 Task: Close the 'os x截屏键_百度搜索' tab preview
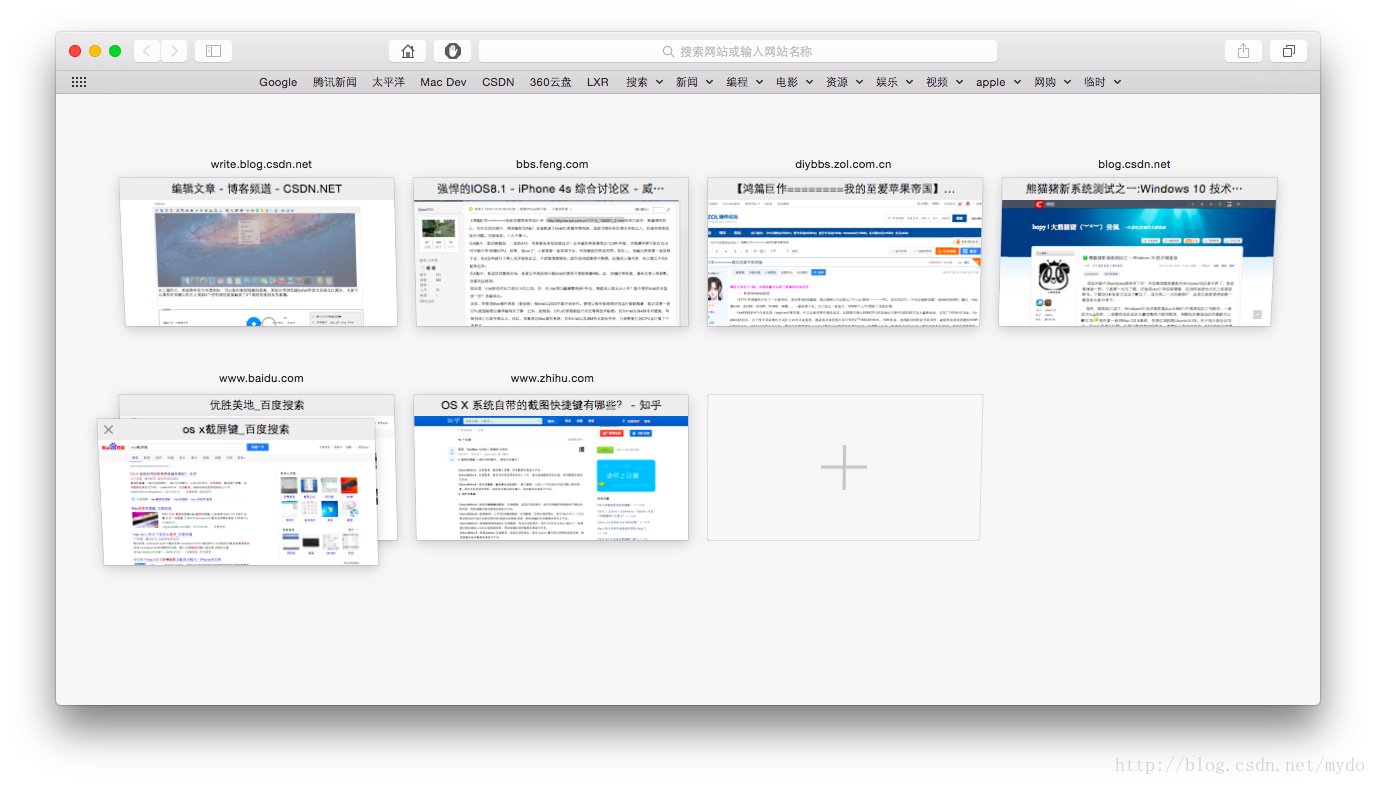pos(109,430)
